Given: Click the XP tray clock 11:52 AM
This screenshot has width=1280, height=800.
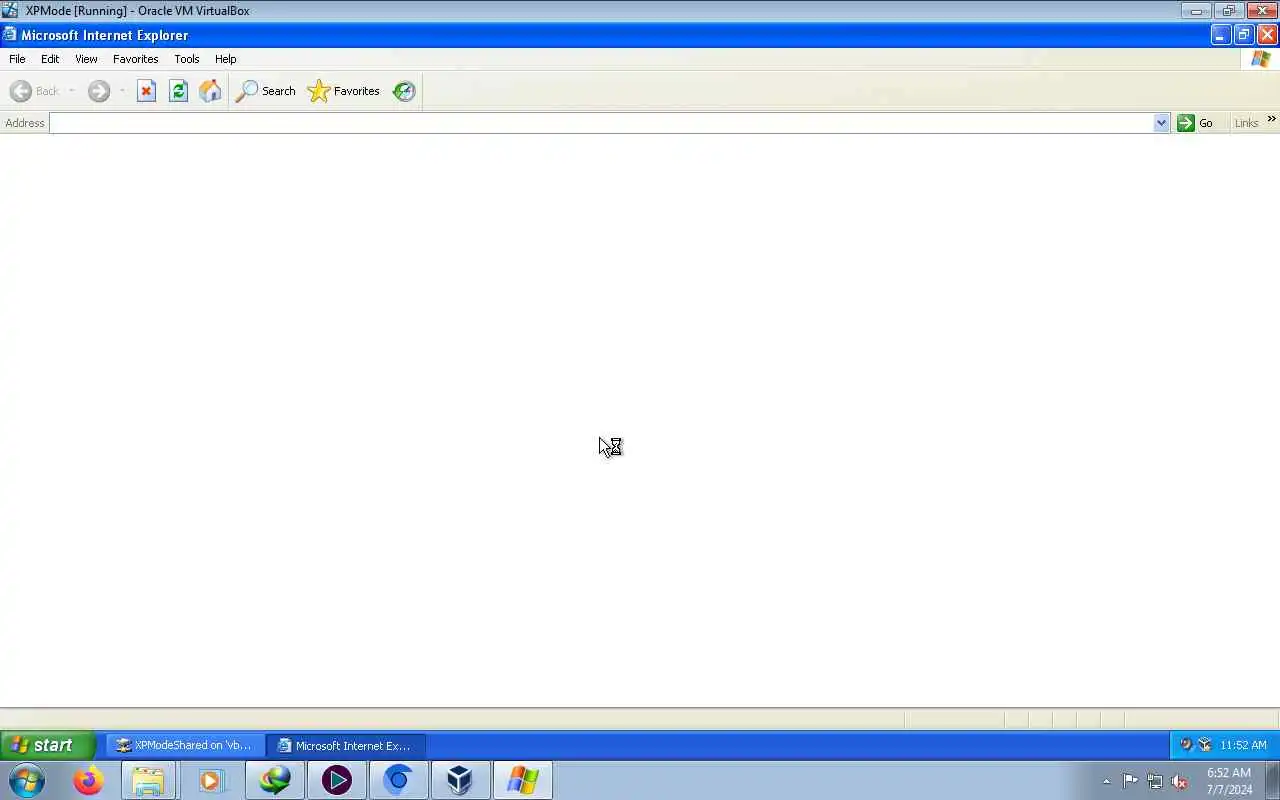Looking at the screenshot, I should click(1243, 745).
